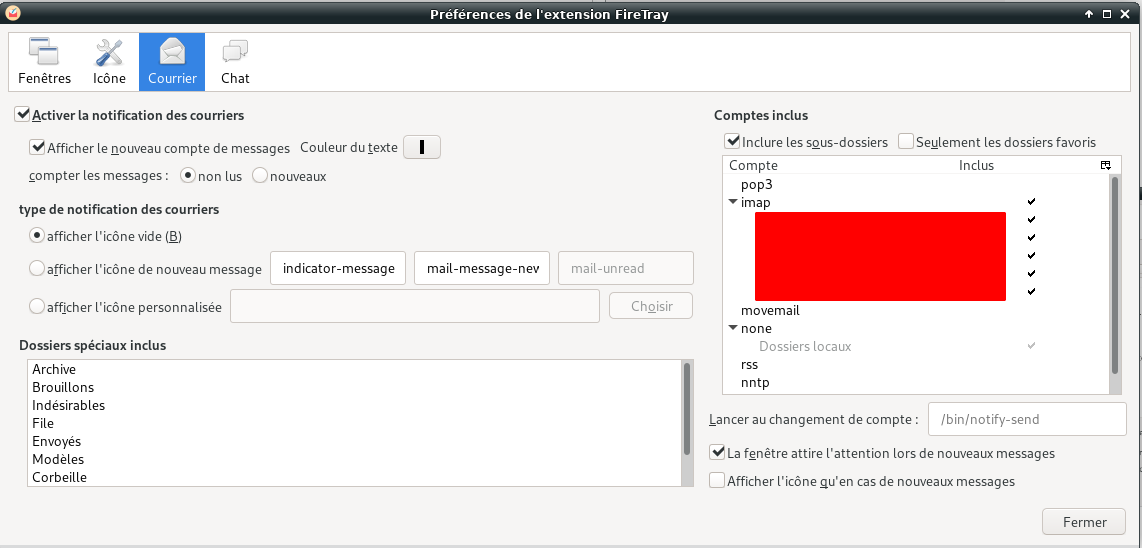Click the FireTray app icon in title bar
This screenshot has width=1142, height=548.
pos(12,13)
